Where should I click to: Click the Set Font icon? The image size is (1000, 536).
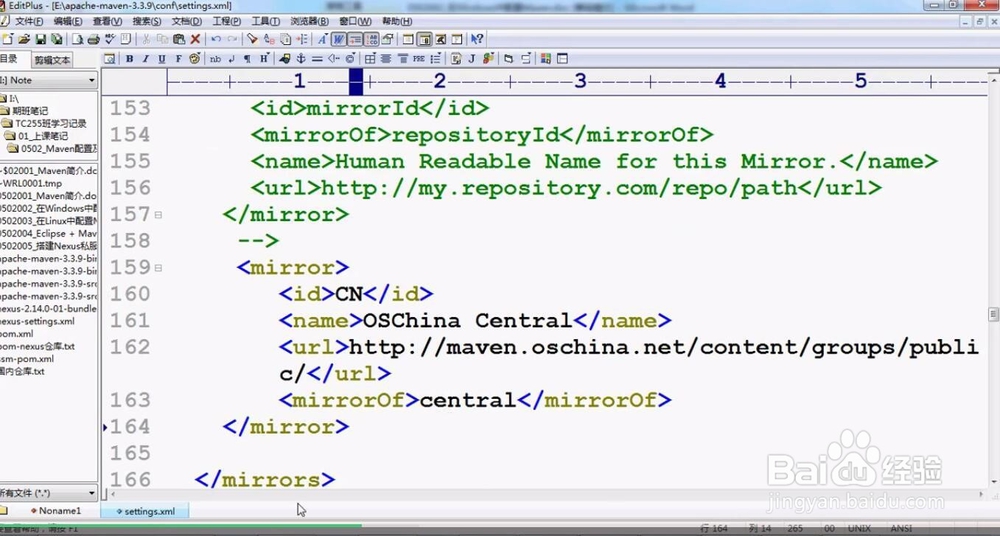click(322, 40)
